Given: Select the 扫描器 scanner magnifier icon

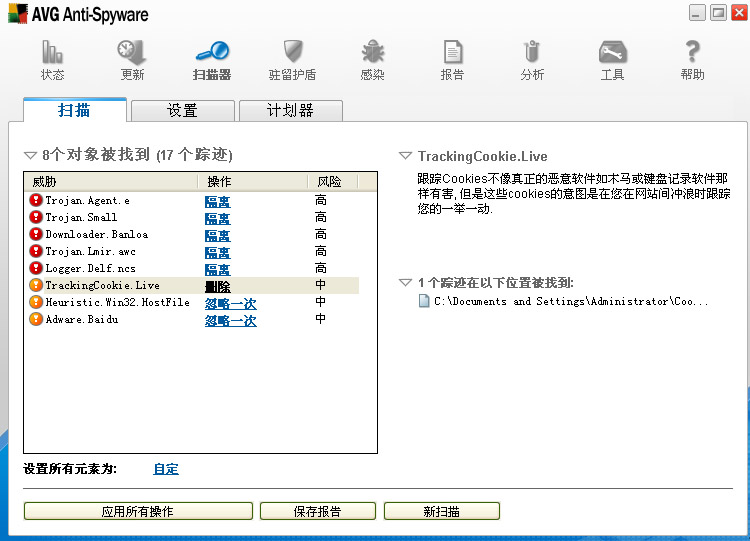Looking at the screenshot, I should coord(212,52).
